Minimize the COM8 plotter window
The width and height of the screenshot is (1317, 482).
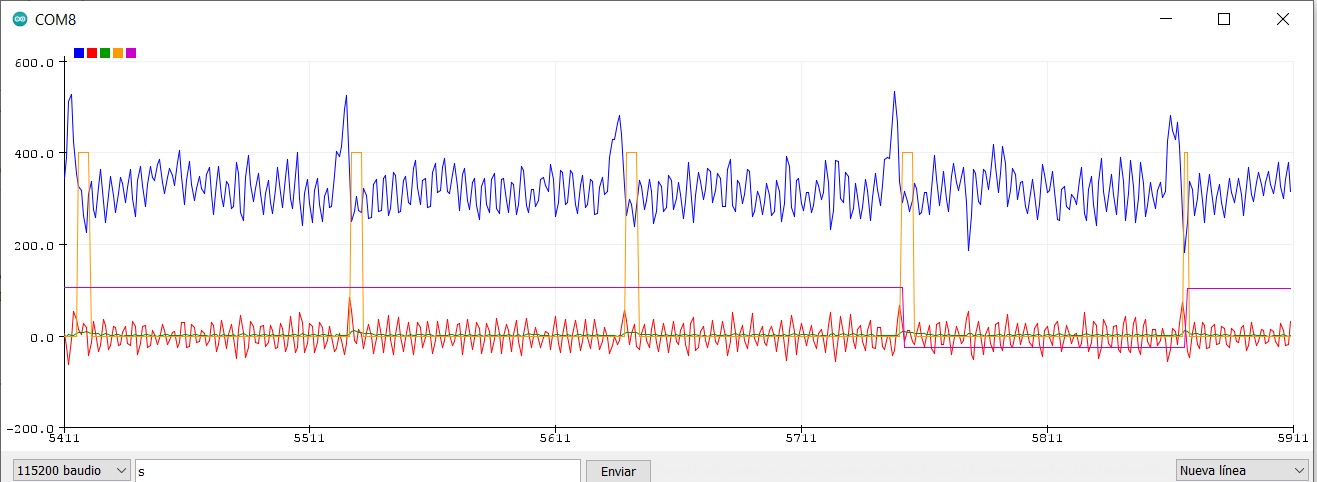(1165, 19)
